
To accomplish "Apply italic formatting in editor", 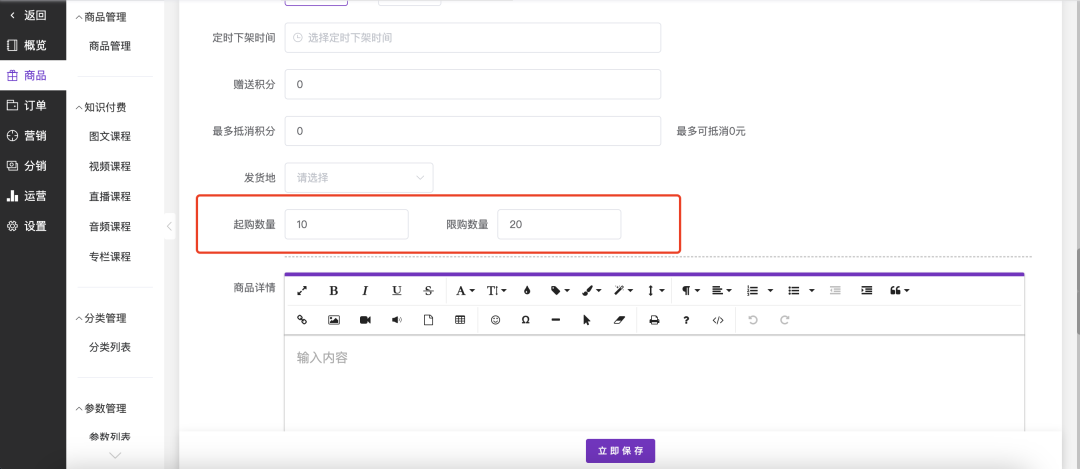I will (365, 291).
